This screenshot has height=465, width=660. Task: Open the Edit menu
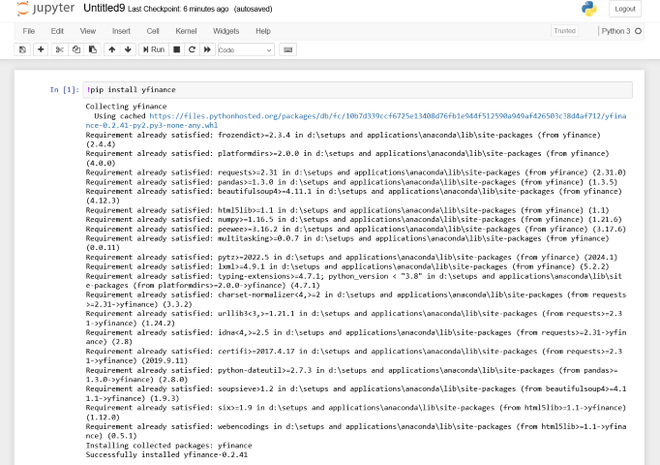[x=57, y=31]
